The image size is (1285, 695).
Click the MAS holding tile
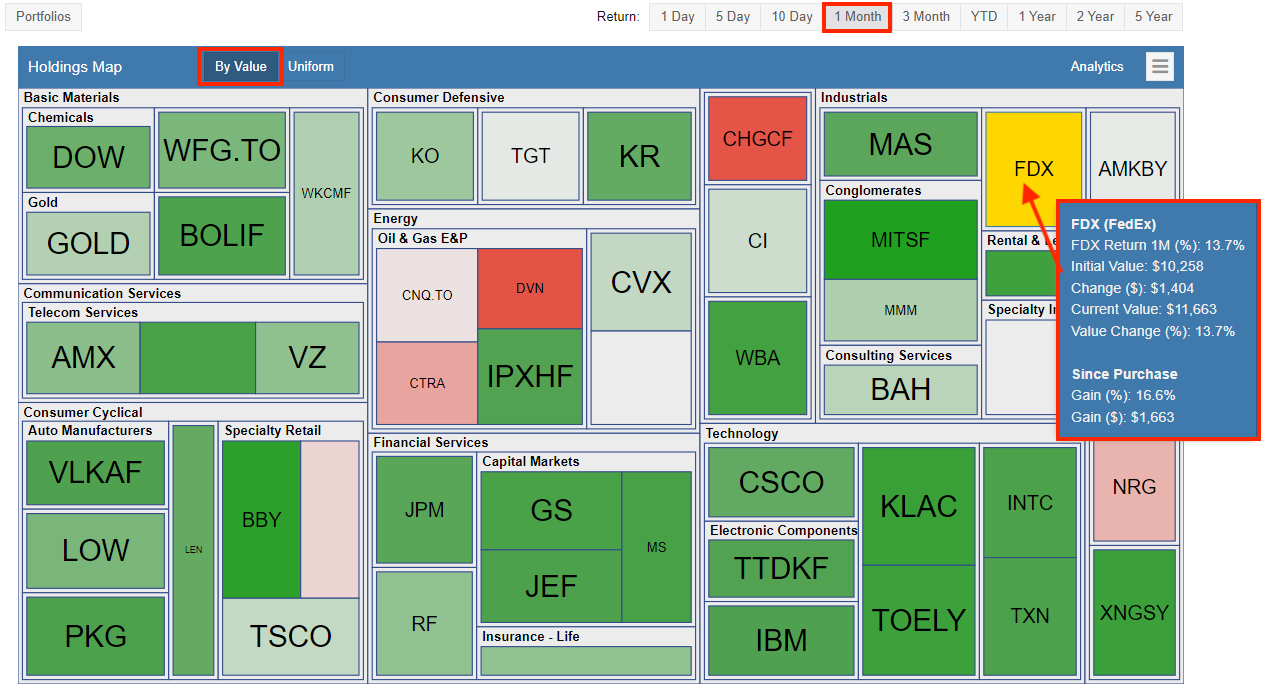tap(901, 145)
